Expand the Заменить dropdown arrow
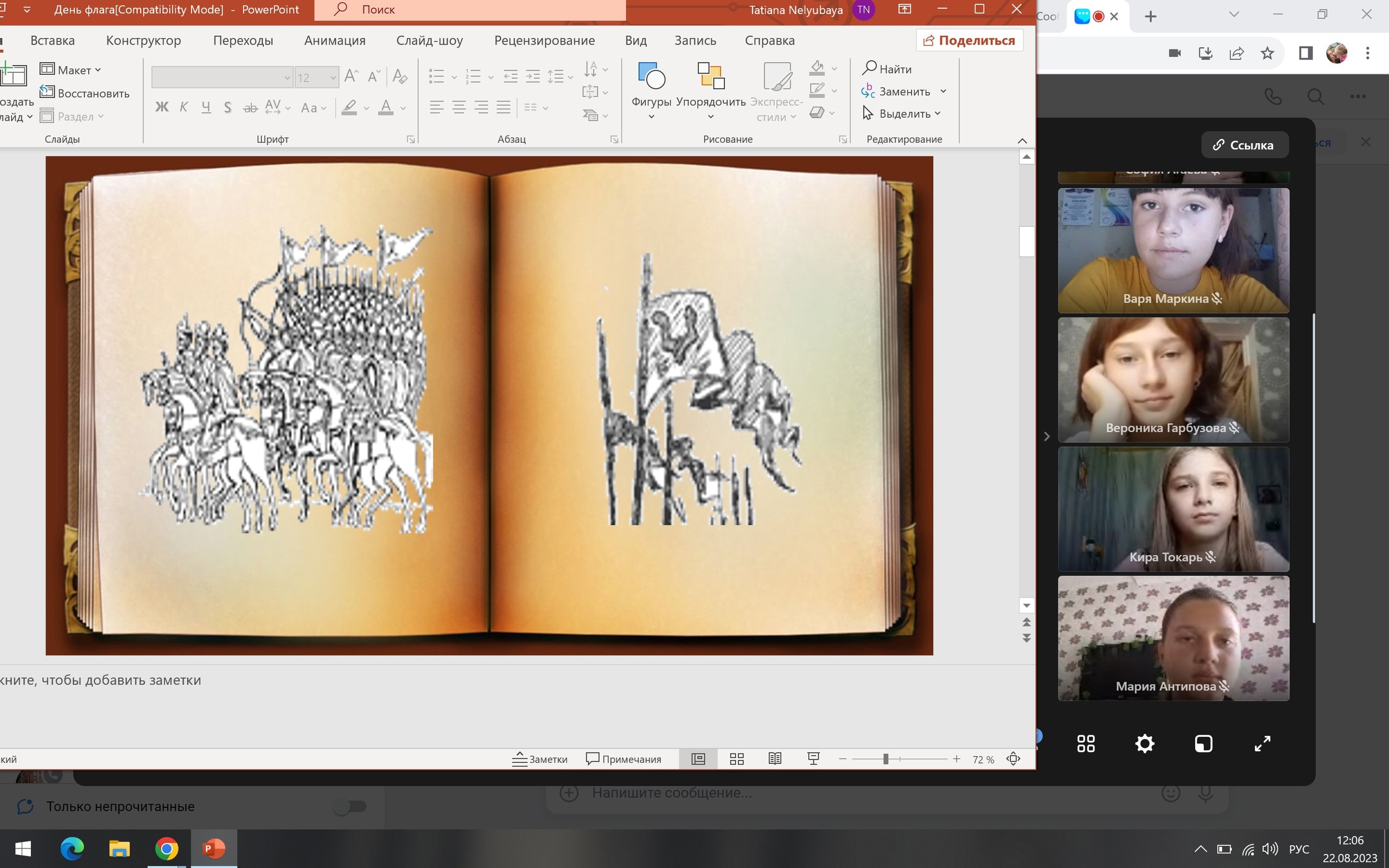The image size is (1389, 868). tap(943, 91)
